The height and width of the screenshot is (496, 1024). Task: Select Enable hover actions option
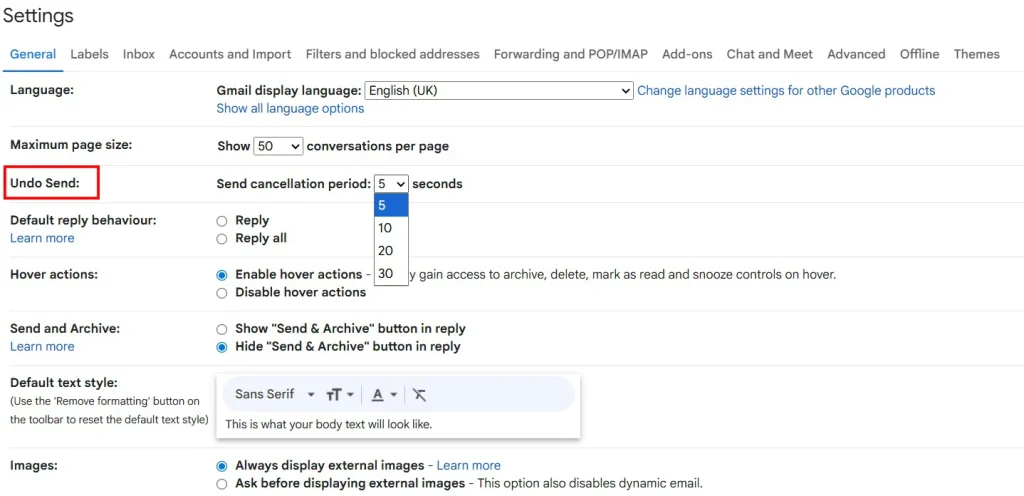pos(222,275)
